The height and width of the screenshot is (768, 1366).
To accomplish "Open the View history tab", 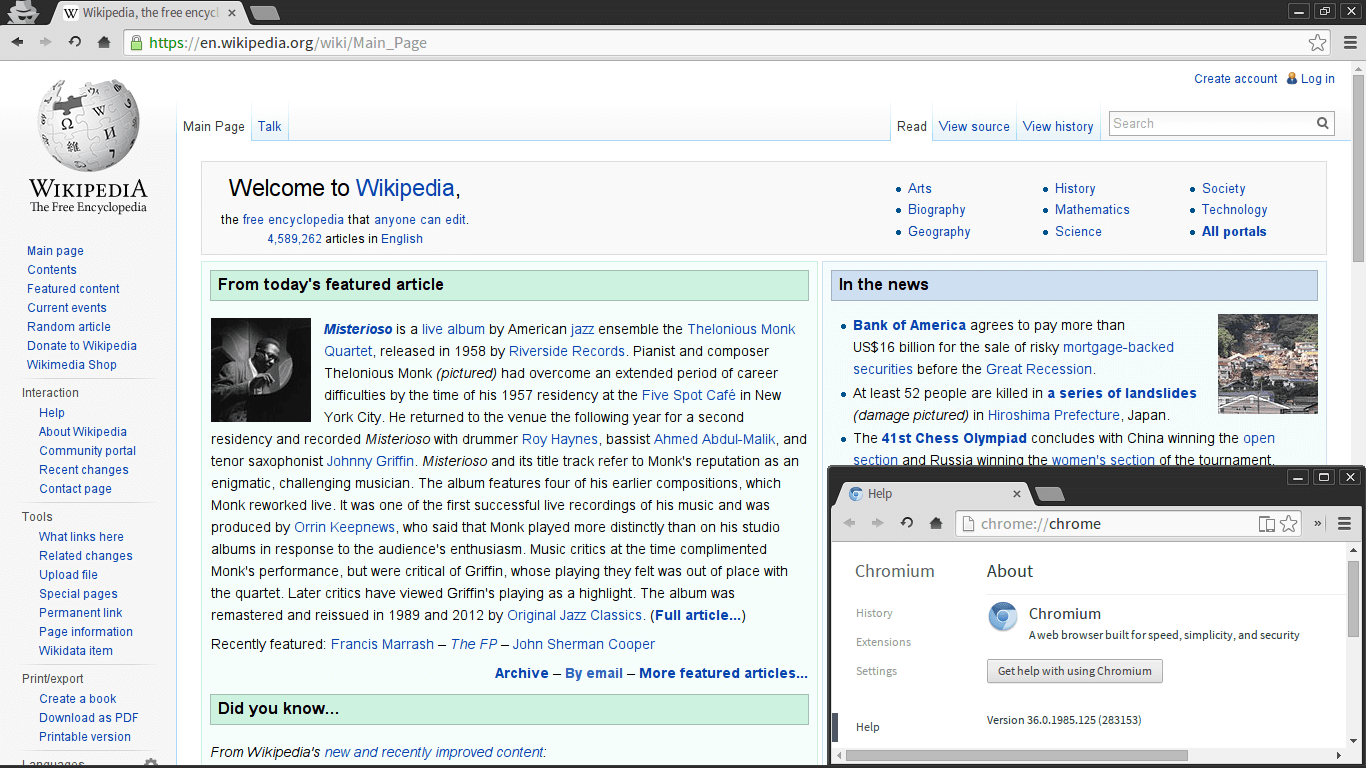I will 1057,126.
